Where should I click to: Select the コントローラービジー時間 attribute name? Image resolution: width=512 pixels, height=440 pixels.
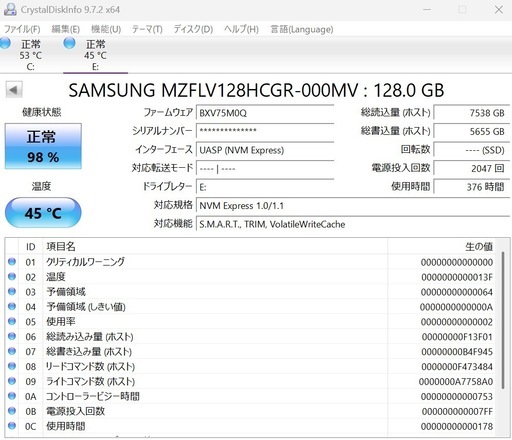tap(93, 396)
